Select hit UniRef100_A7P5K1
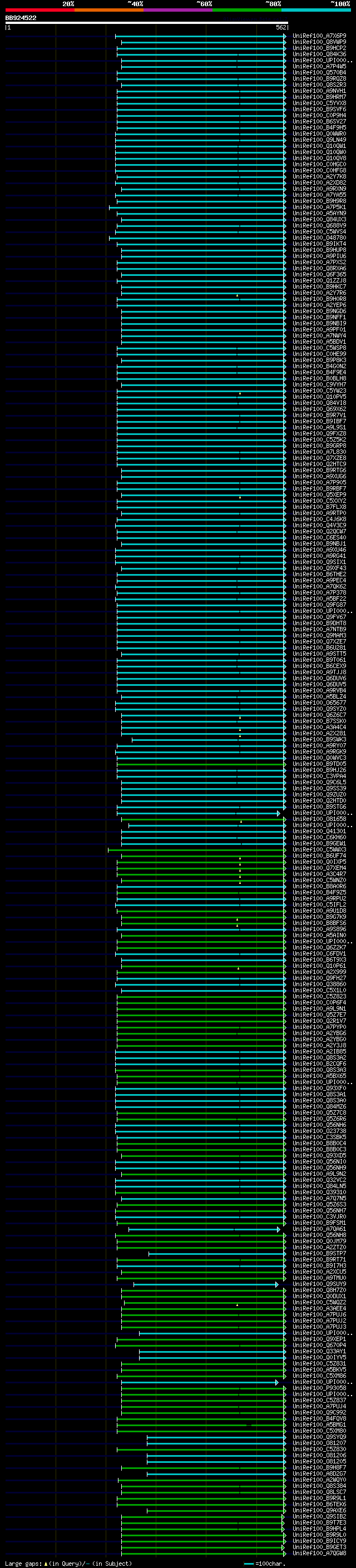This screenshot has width=356, height=1568. coord(319,207)
